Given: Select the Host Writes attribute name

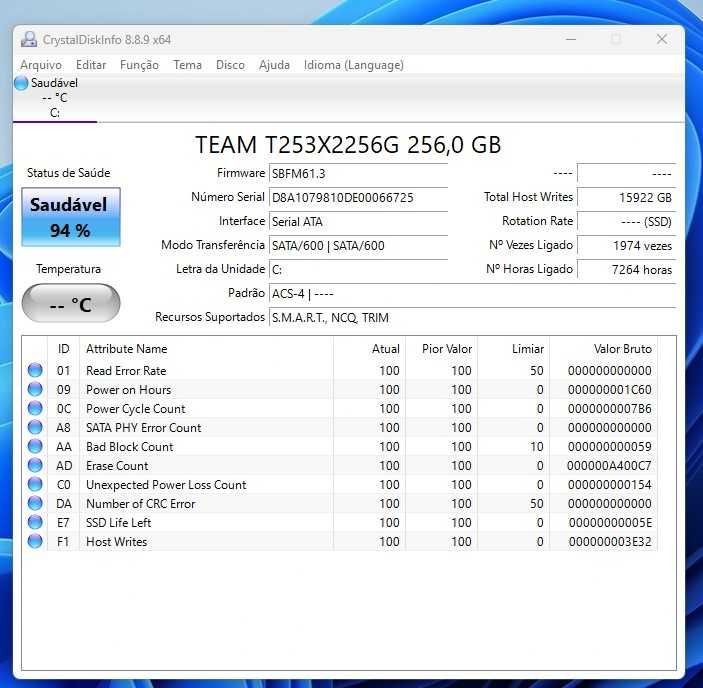Looking at the screenshot, I should point(117,542).
